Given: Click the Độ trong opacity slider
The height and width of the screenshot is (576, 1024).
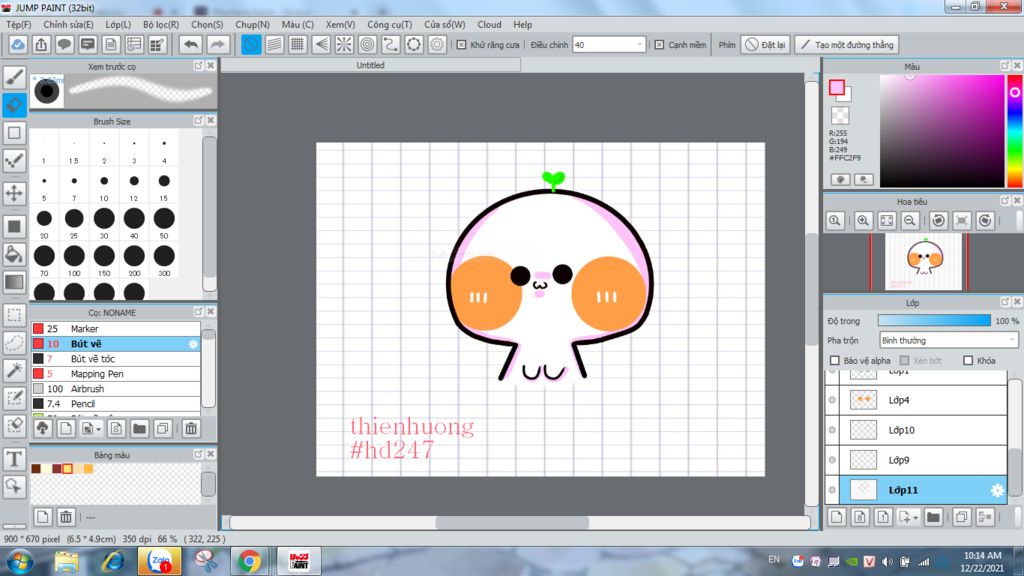Looking at the screenshot, I should point(934,321).
